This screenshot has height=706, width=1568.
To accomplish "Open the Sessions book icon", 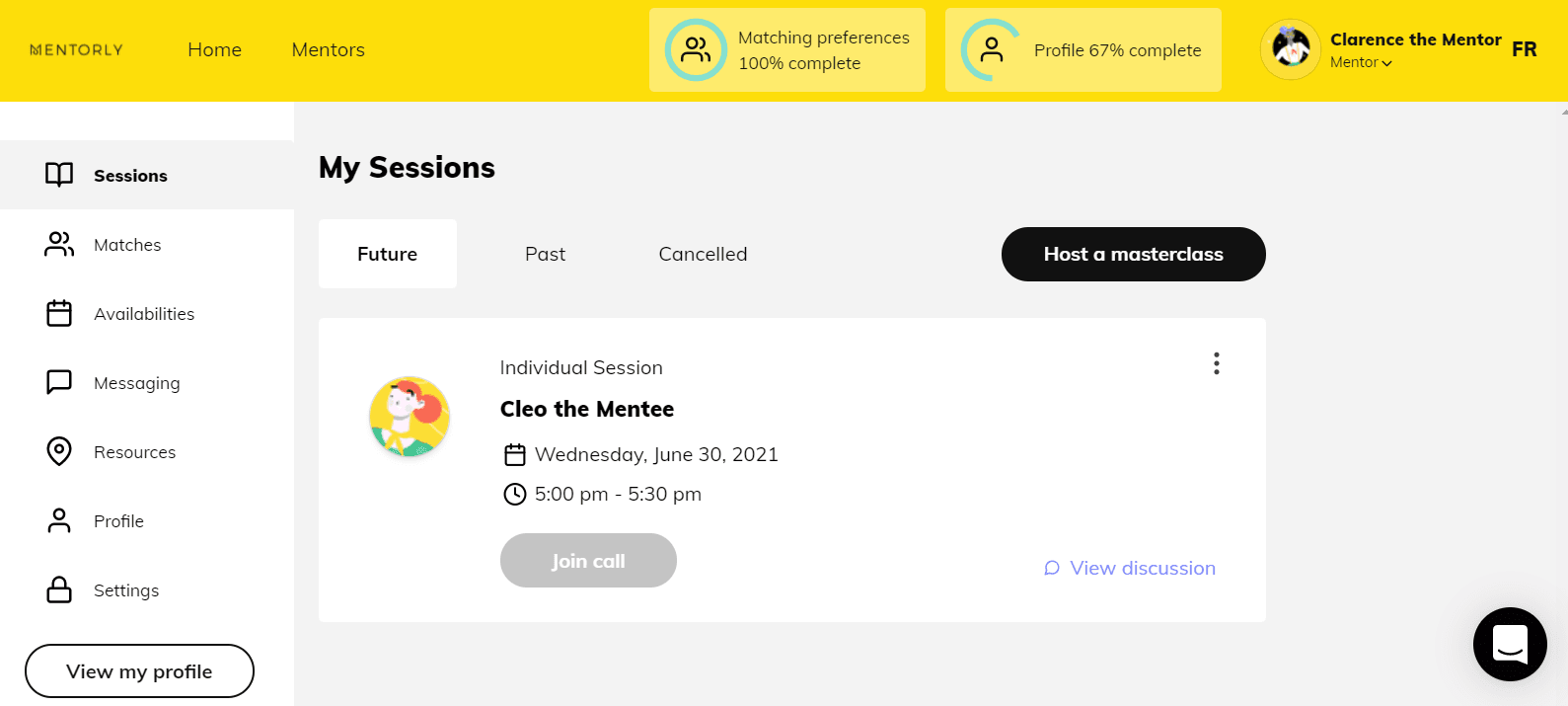I will tap(59, 175).
